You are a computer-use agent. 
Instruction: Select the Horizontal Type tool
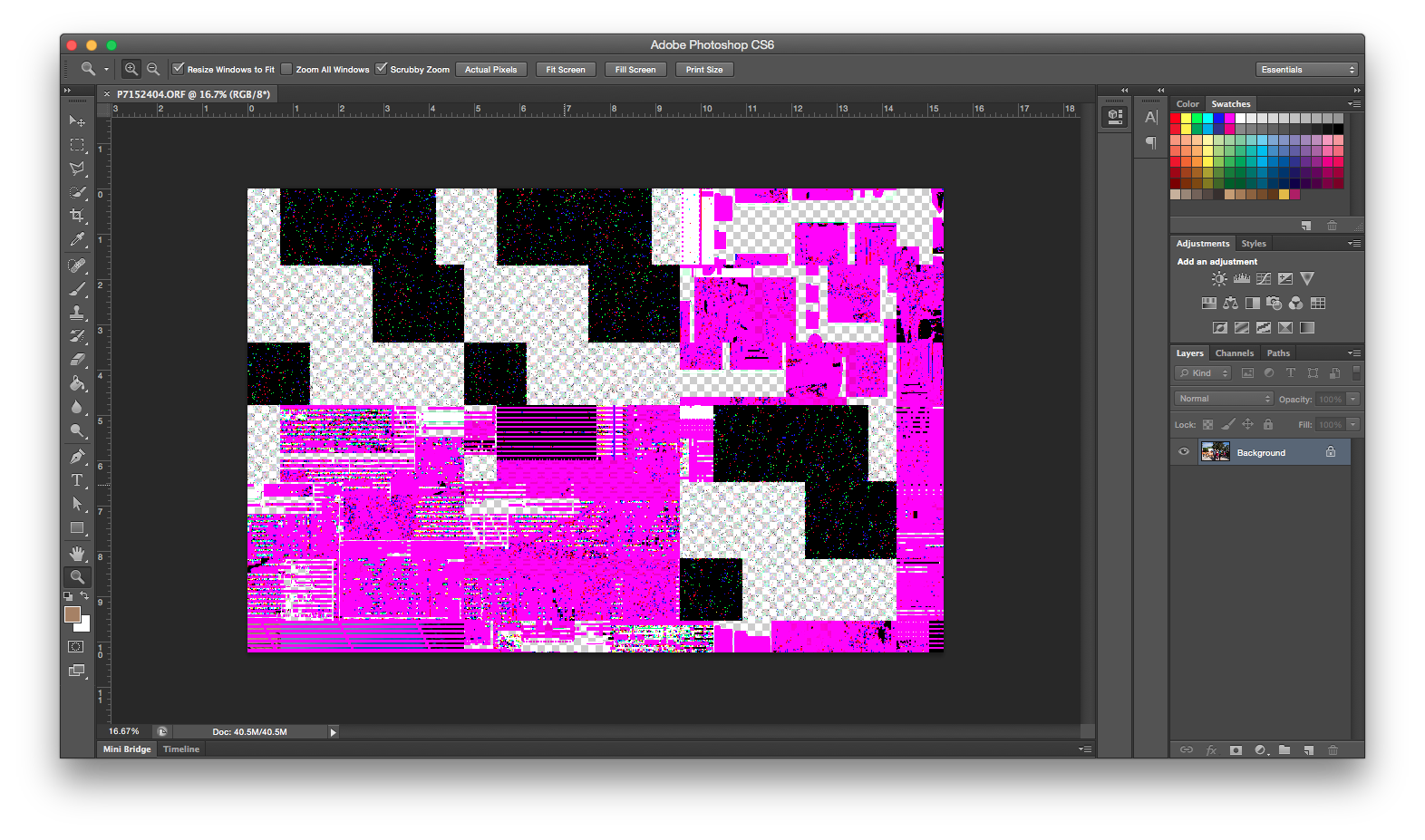77,480
